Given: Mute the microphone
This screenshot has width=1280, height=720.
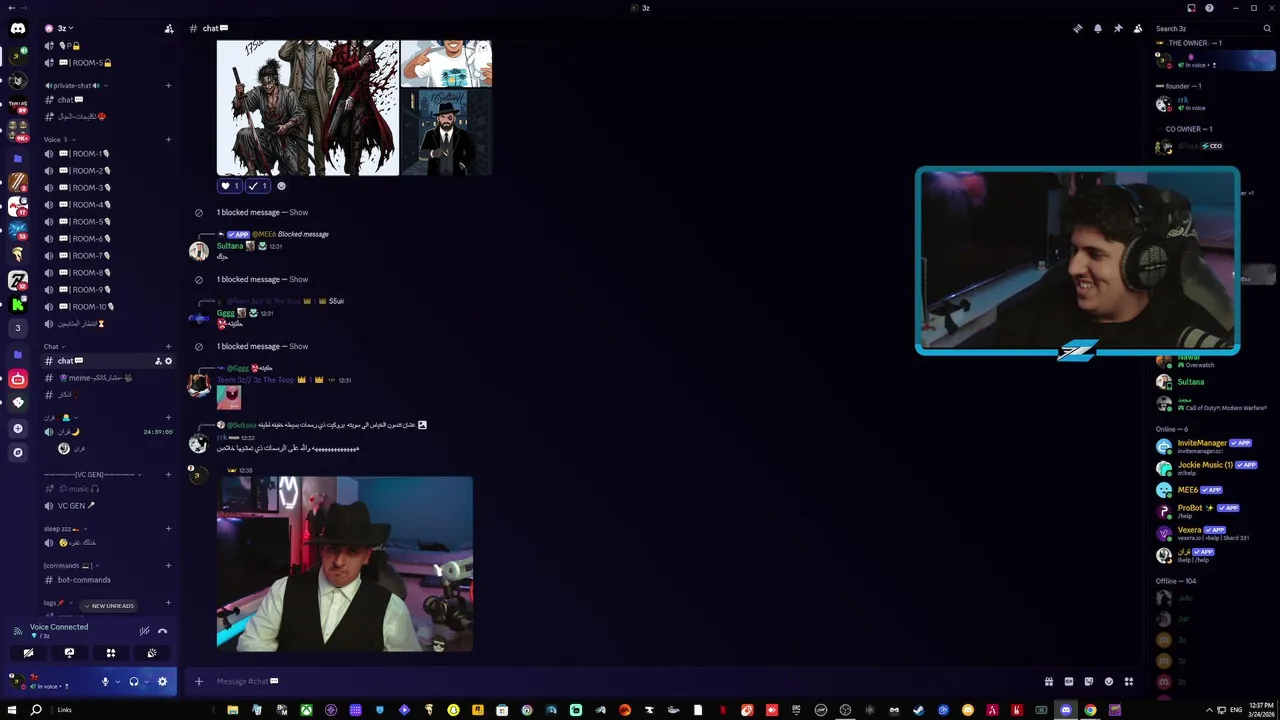Looking at the screenshot, I should [x=105, y=681].
